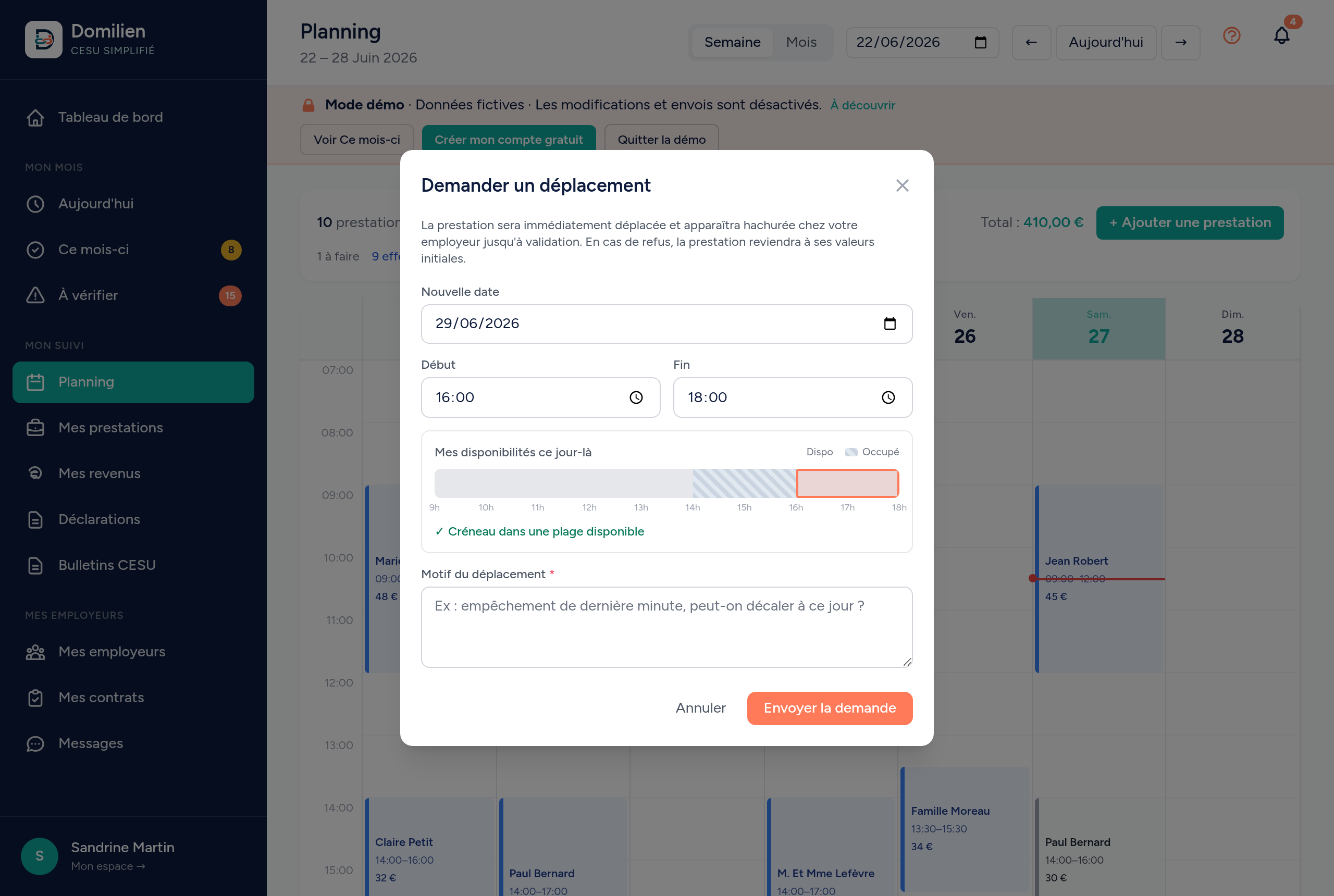This screenshot has width=1334, height=896.
Task: Click Envoyer la demande button
Action: click(829, 708)
